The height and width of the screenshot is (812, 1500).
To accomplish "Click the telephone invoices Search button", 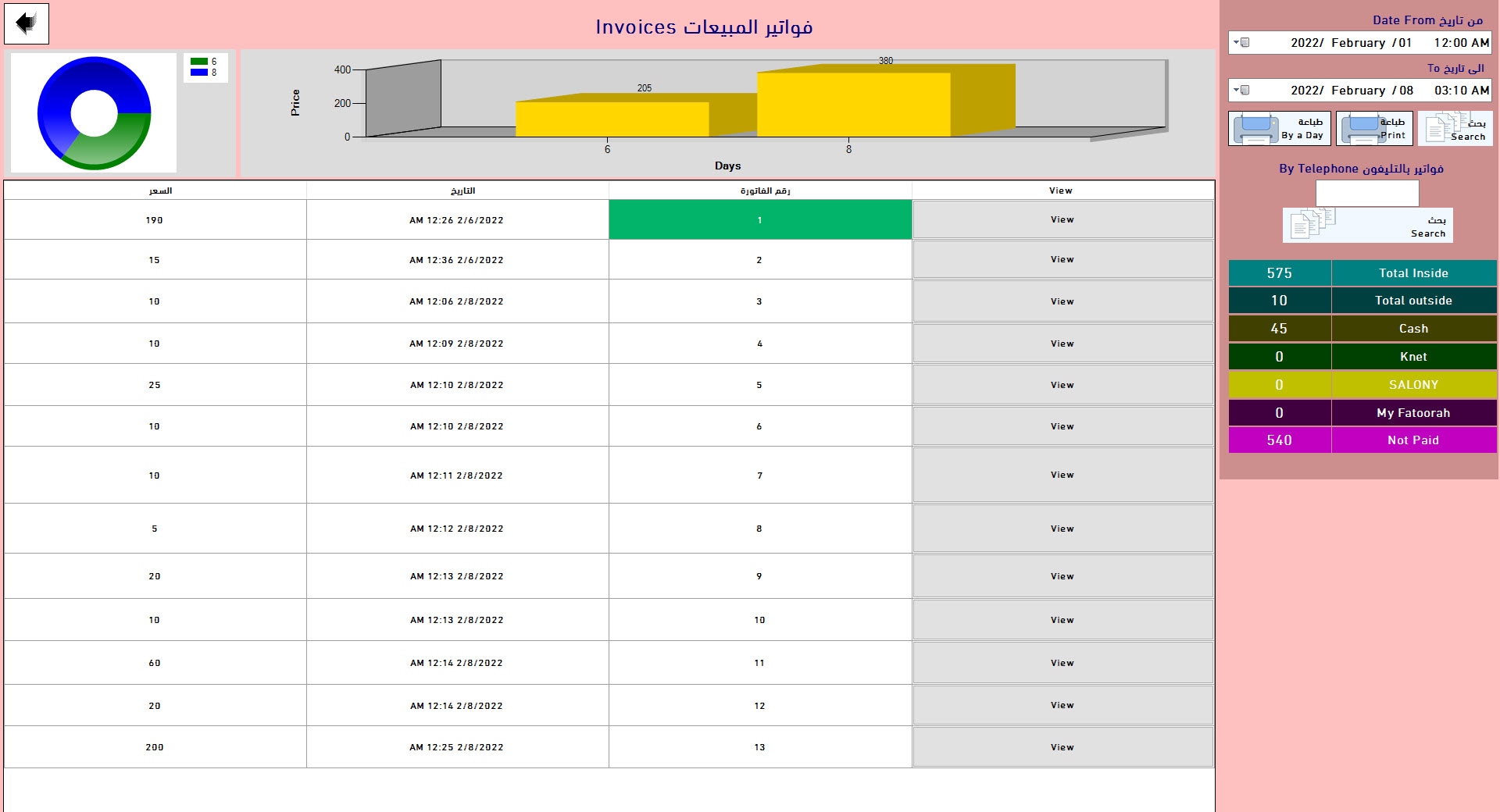I will pos(1368,225).
